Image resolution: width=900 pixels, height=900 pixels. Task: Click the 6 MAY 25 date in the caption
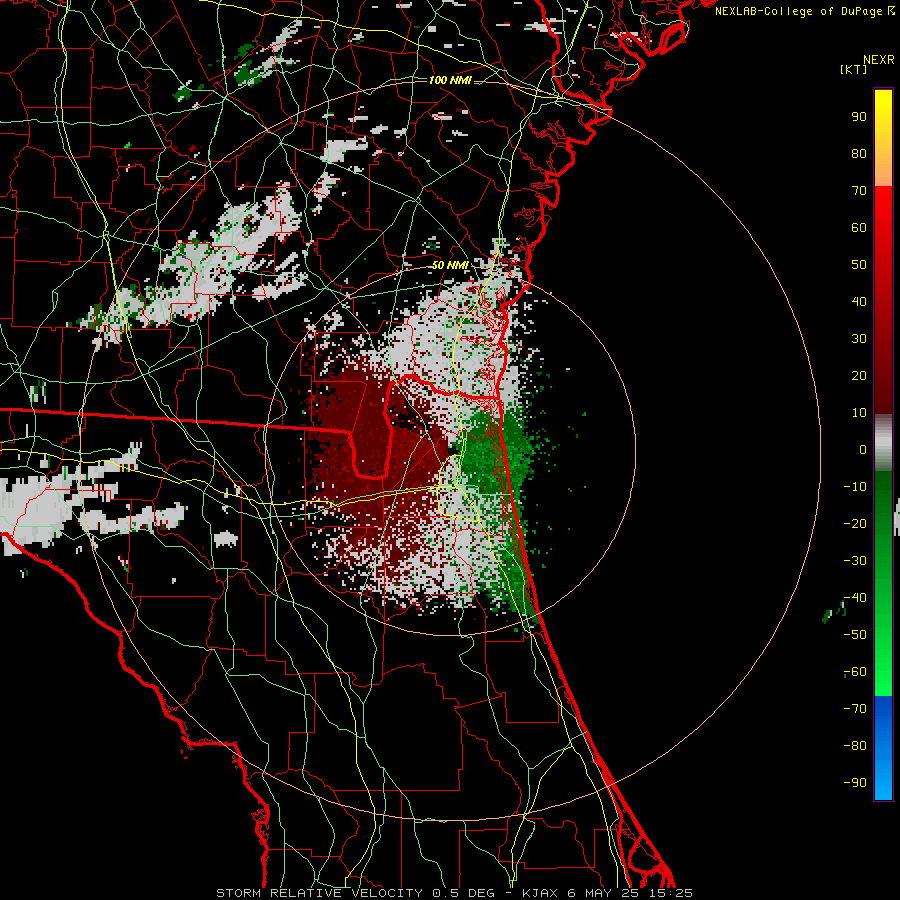(x=607, y=893)
